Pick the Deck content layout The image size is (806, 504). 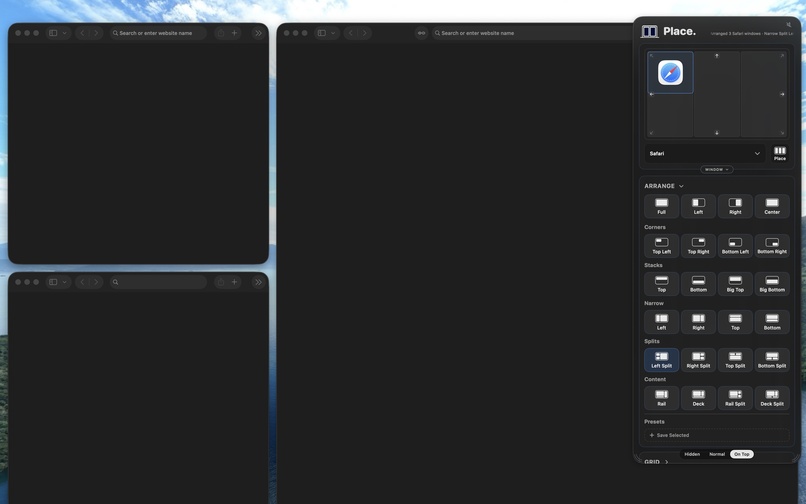point(698,398)
